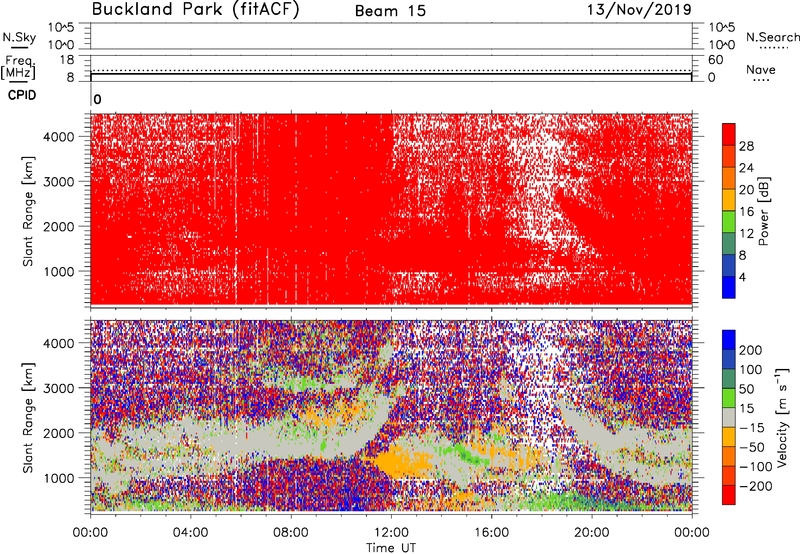Viewport: 800px width, 554px height.
Task: Click the '18' frequency tick label
Action: point(67,60)
